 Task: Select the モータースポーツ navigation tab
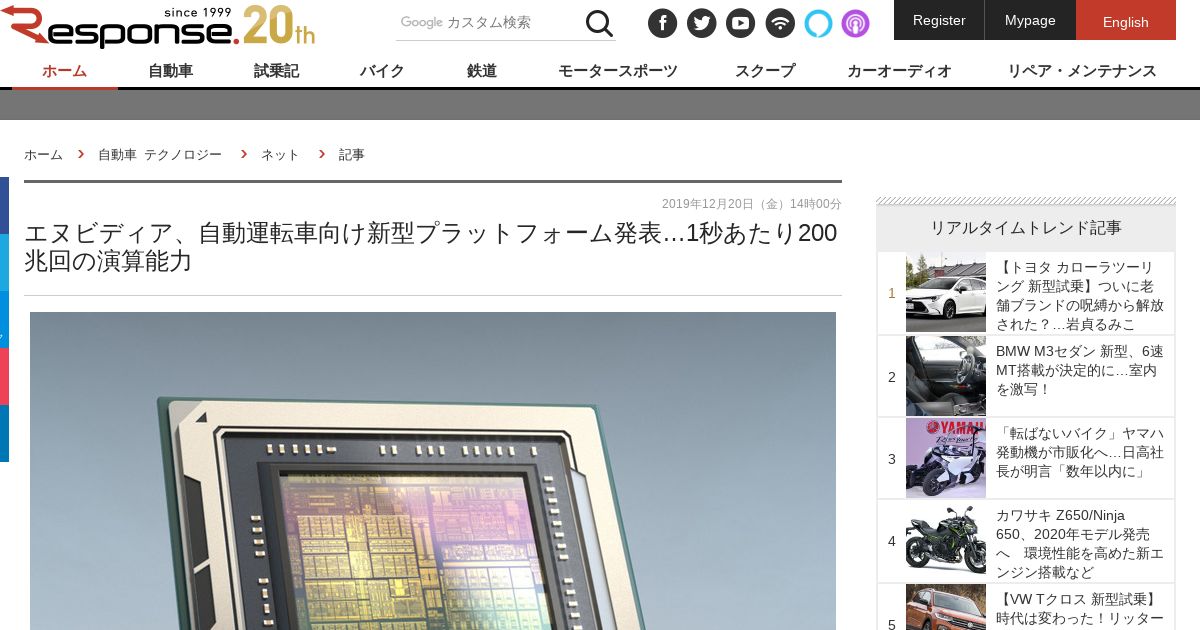[x=618, y=71]
